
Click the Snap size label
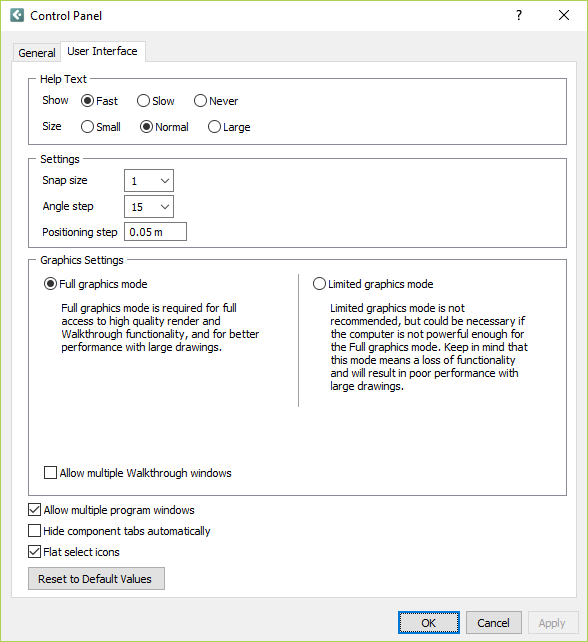65,180
